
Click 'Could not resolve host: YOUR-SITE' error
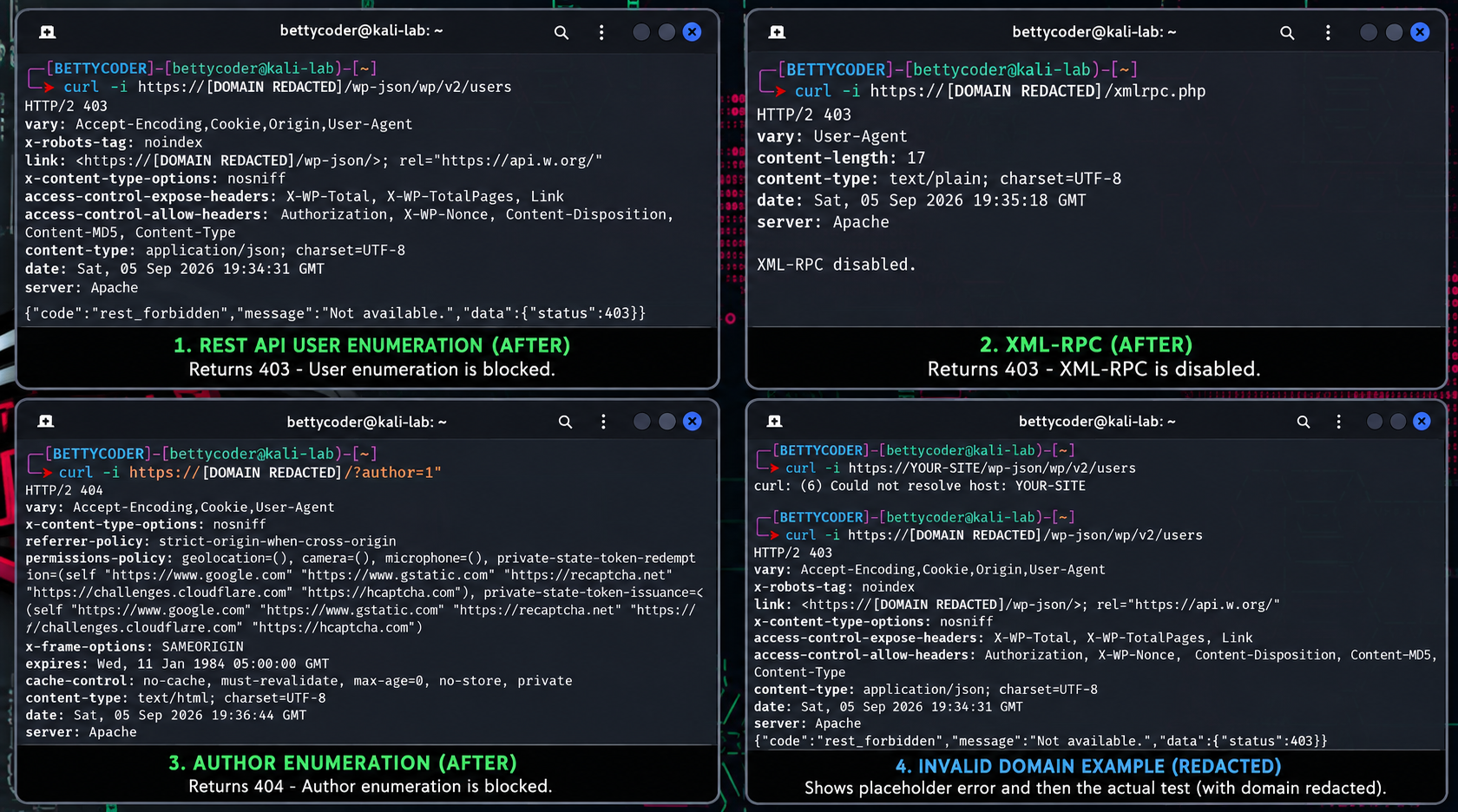[920, 486]
